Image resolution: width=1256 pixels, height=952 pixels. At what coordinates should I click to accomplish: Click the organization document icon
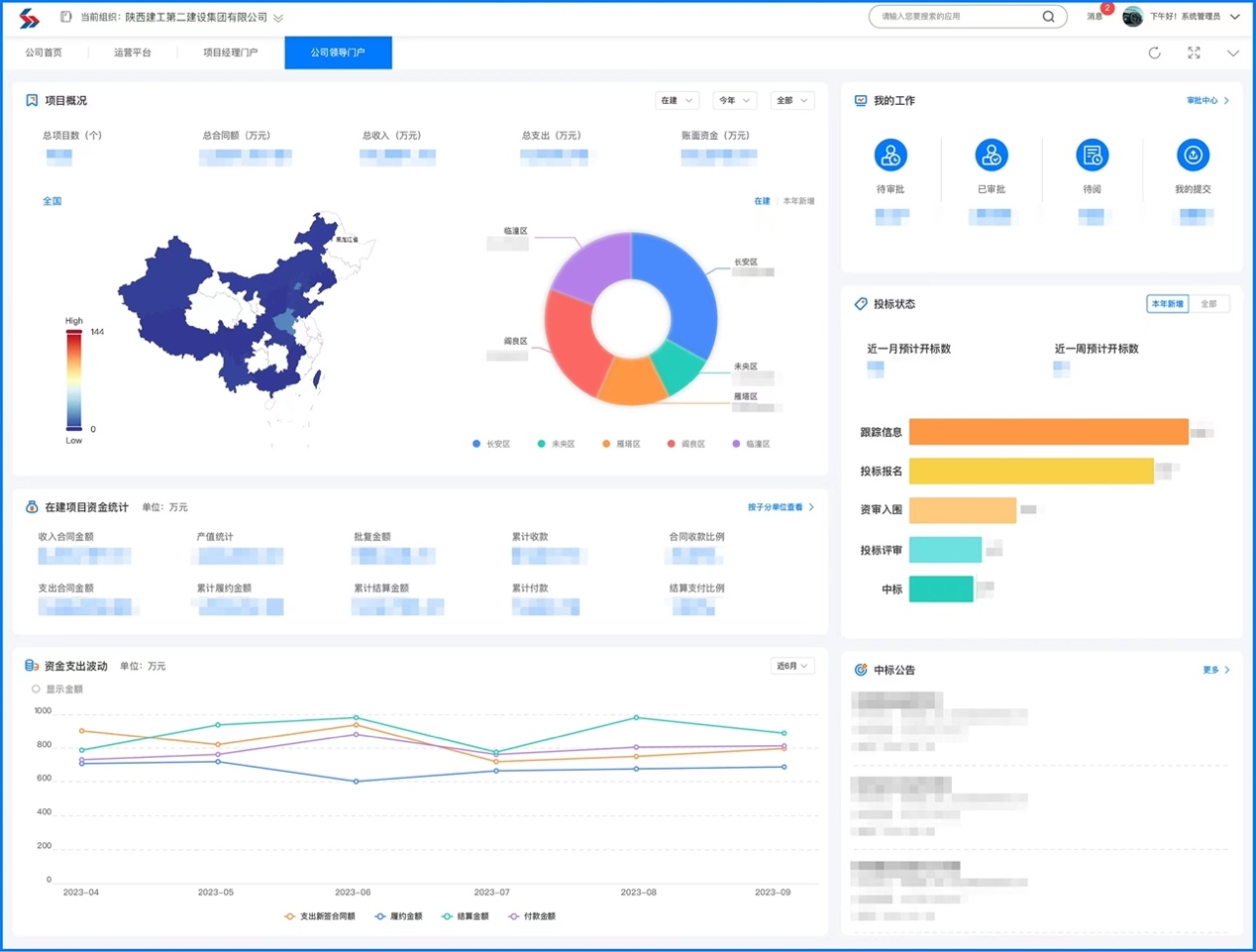(66, 17)
